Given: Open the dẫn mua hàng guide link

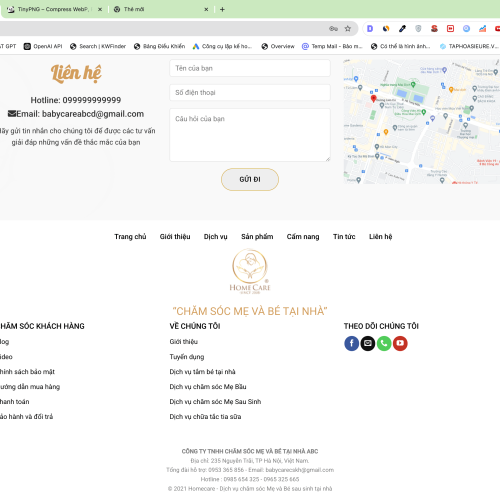Looking at the screenshot, I should [x=30, y=387].
